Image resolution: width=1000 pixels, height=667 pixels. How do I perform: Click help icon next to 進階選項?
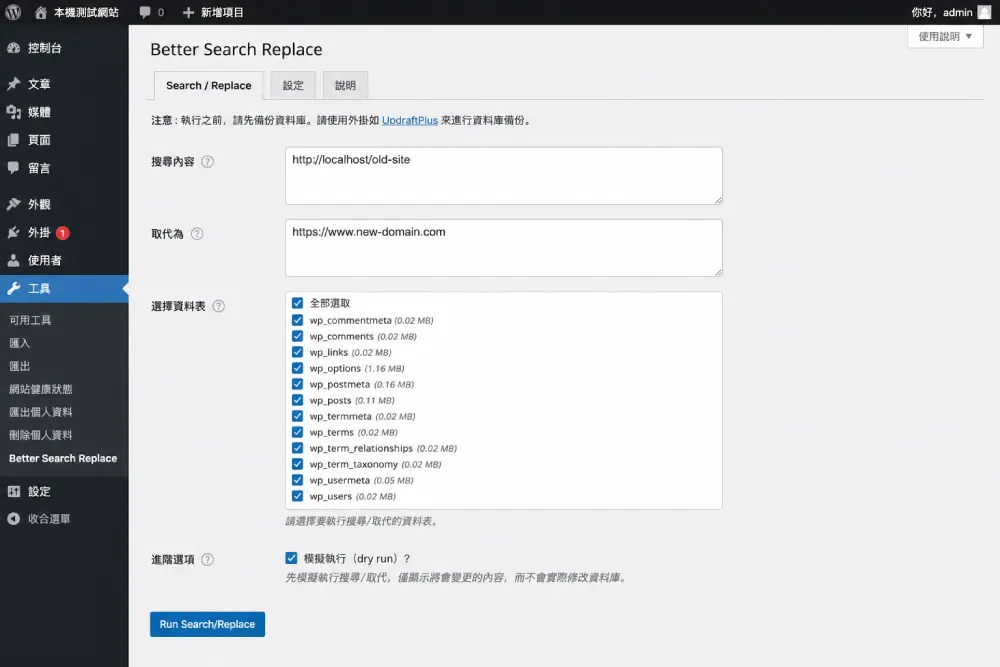(207, 559)
